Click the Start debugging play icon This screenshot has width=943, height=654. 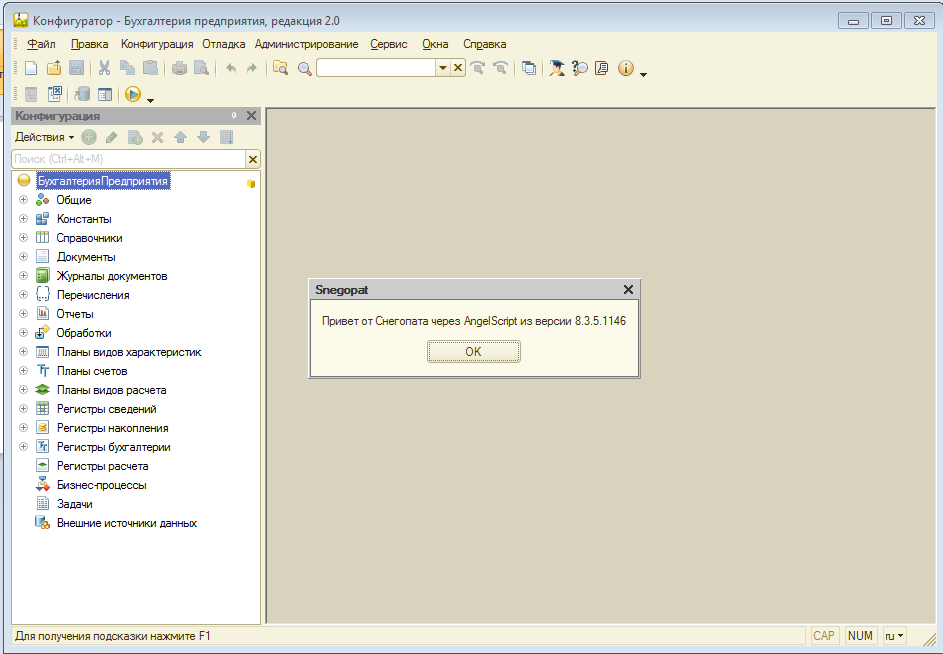tap(133, 94)
